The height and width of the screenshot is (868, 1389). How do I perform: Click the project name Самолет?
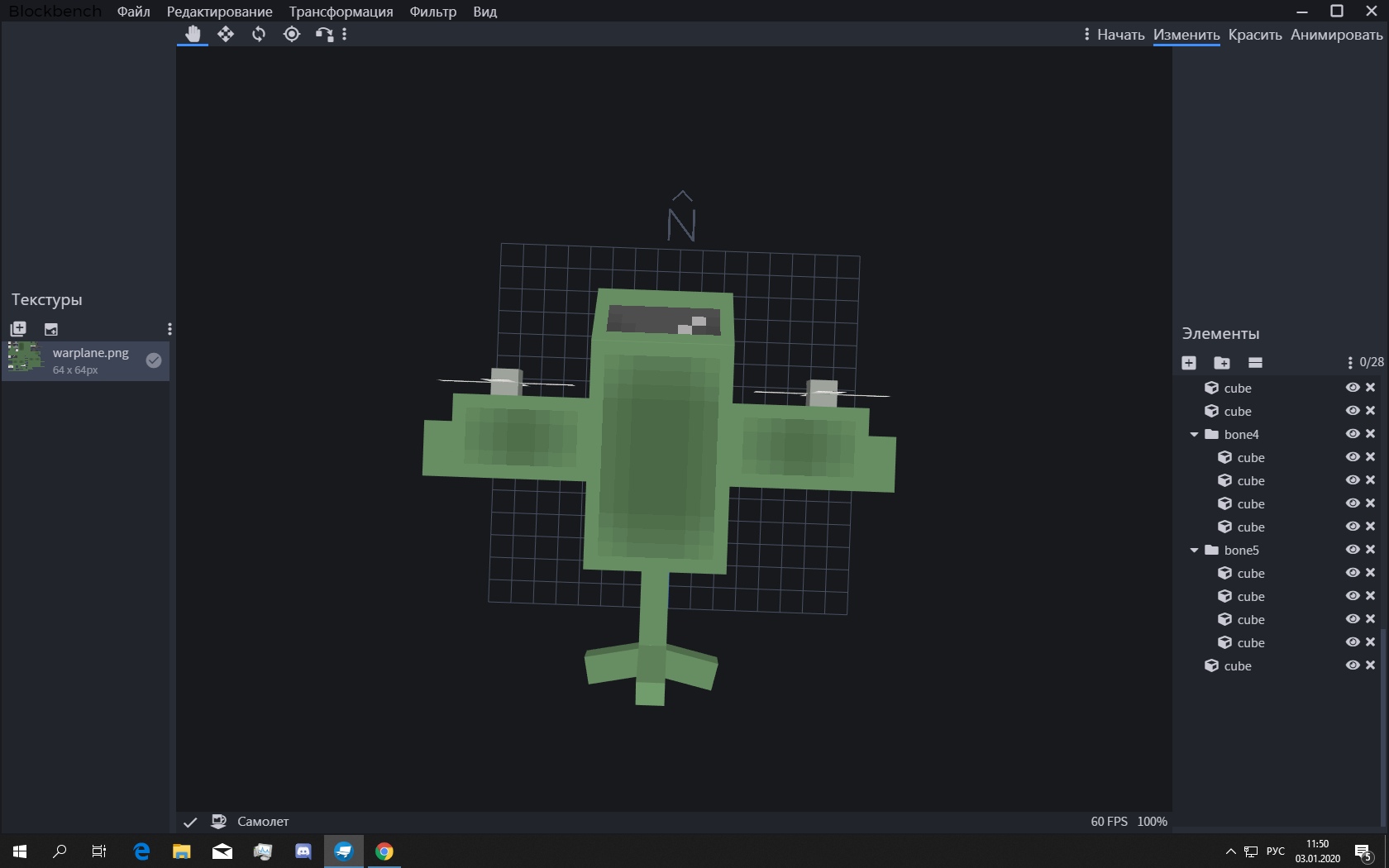[263, 822]
